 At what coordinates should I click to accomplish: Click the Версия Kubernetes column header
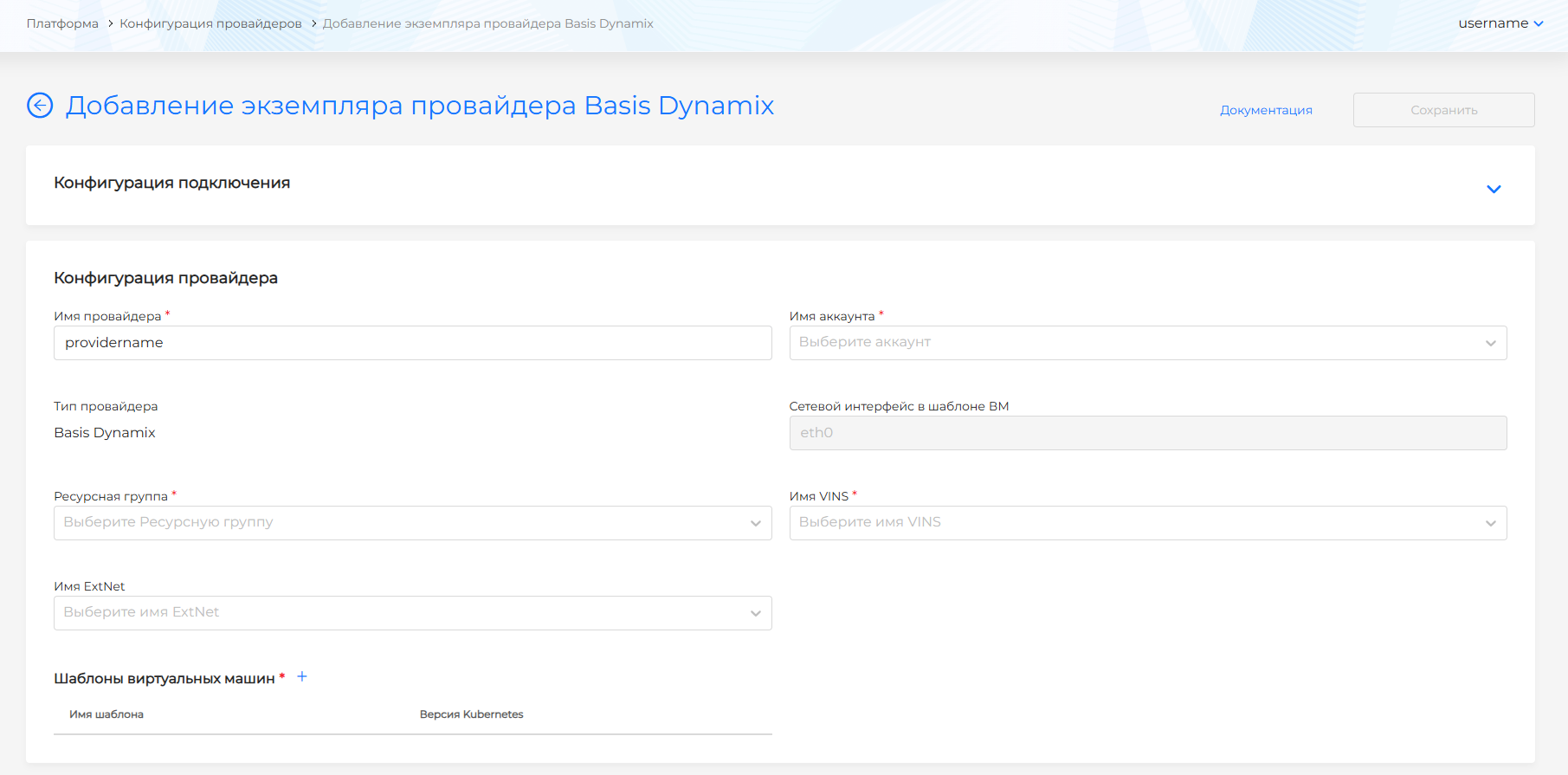[x=471, y=714]
